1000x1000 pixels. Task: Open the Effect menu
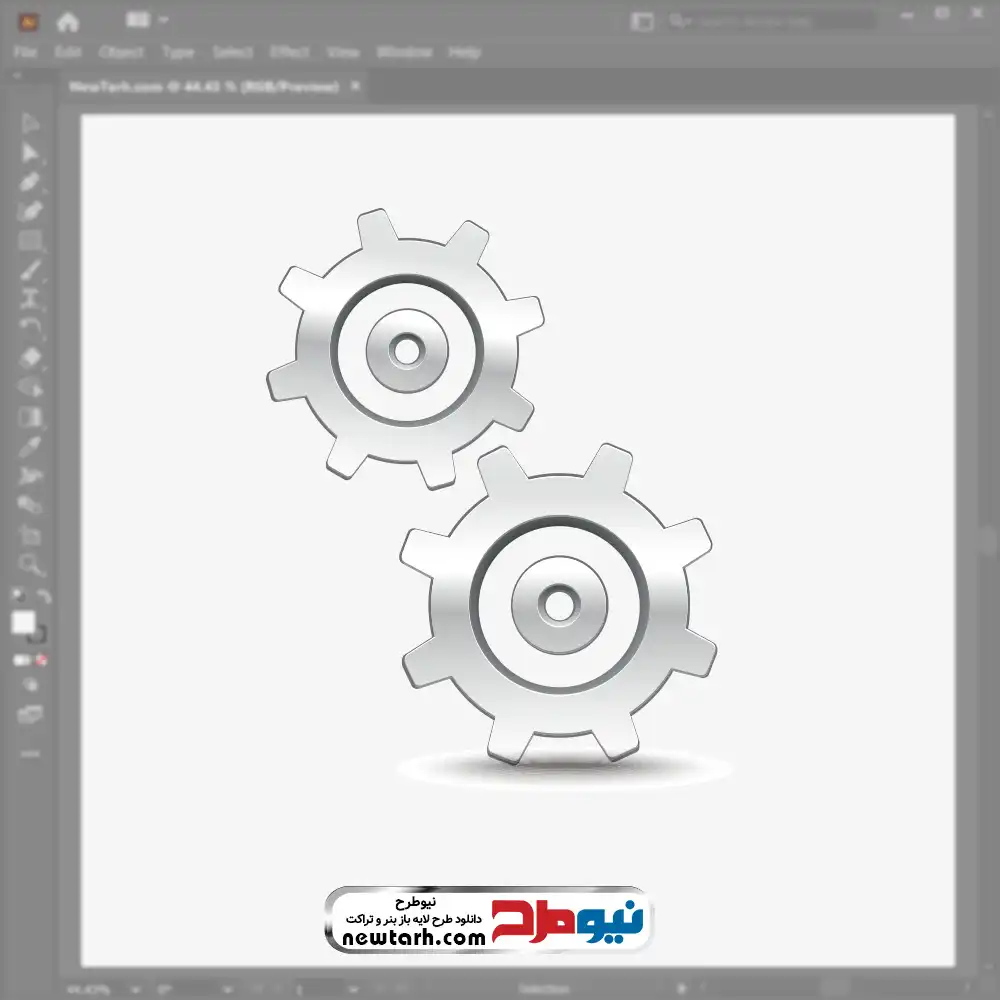click(x=290, y=52)
